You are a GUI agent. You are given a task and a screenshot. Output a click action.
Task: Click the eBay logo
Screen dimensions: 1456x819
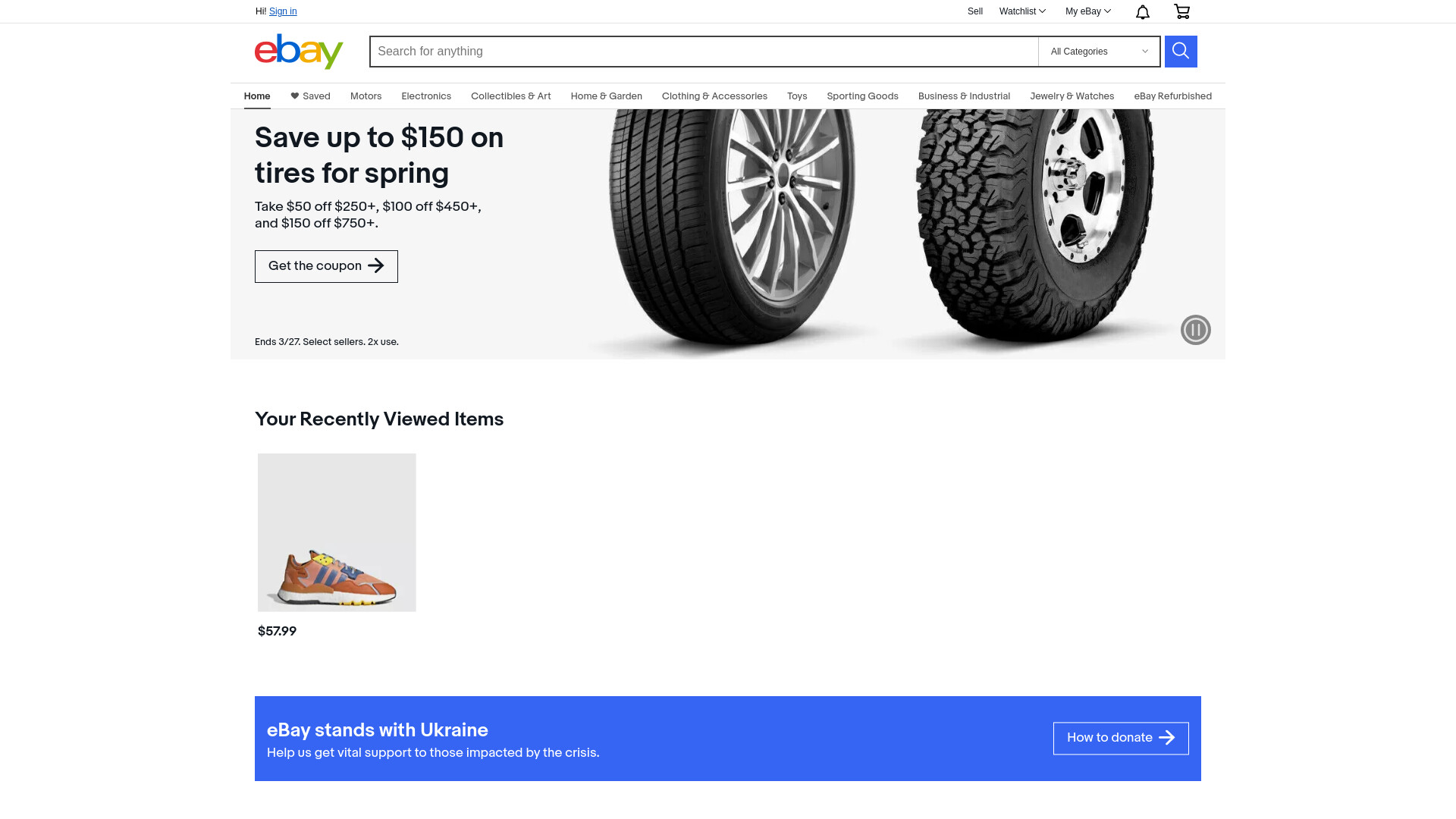299,52
